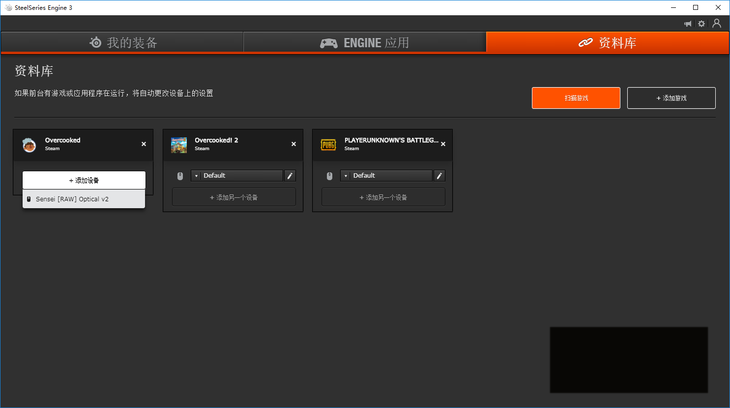Click the PLAYERUNKNOWN'S BATTLEG... title text
This screenshot has width=730, height=408.
click(391, 140)
